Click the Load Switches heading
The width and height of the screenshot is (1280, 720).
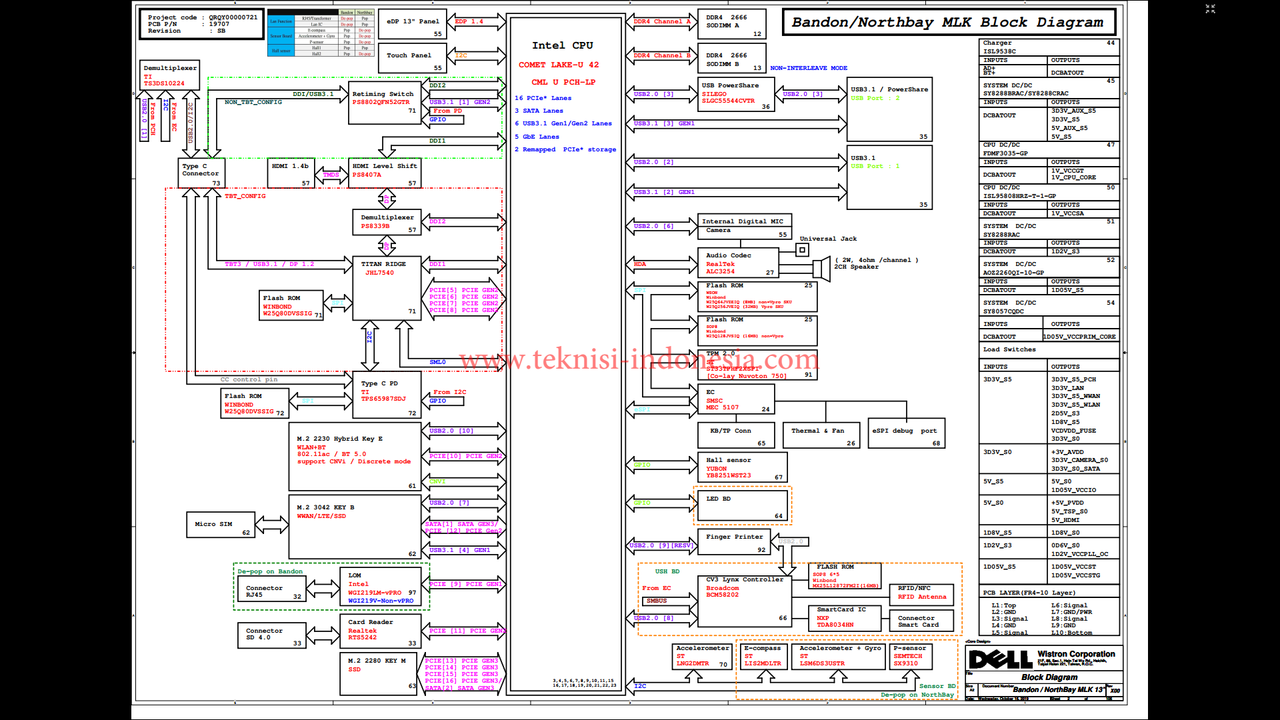coord(1009,350)
